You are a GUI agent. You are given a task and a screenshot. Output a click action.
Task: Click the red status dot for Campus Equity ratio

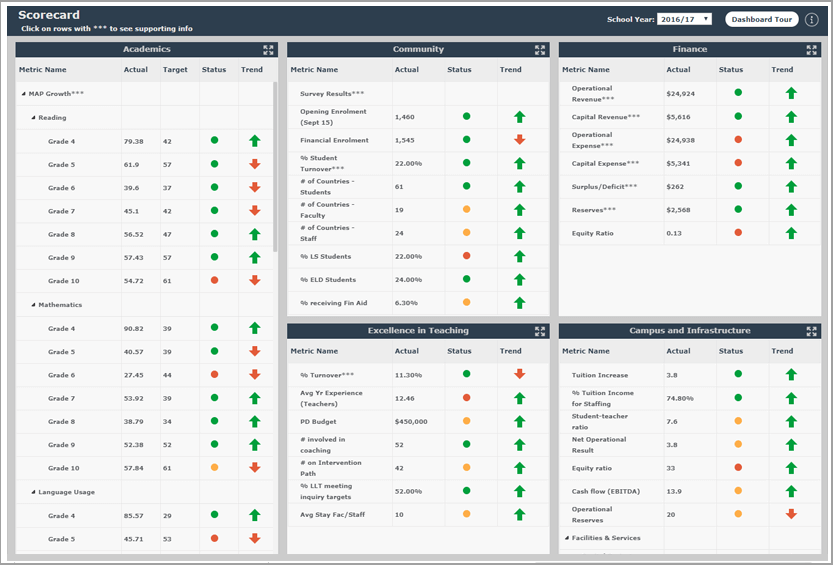[x=738, y=467]
